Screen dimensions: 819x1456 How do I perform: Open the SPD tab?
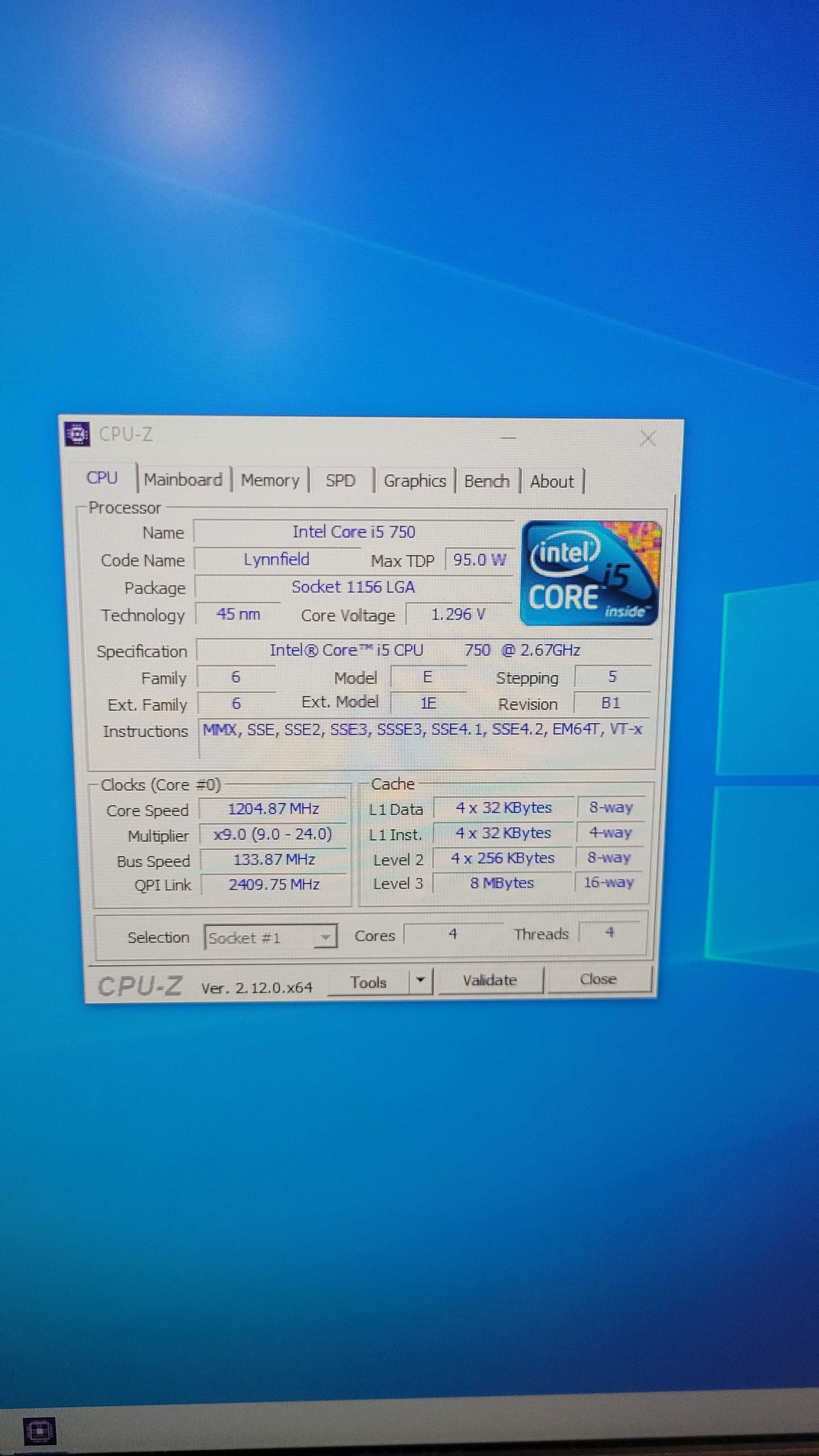340,481
